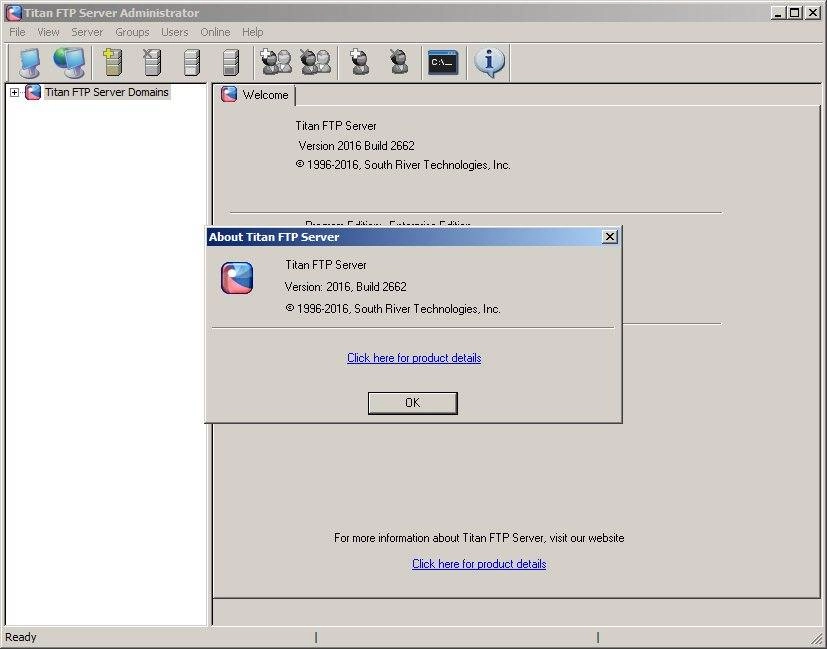Image resolution: width=827 pixels, height=649 pixels.
Task: Click the delete server icon with X
Action: pos(152,62)
